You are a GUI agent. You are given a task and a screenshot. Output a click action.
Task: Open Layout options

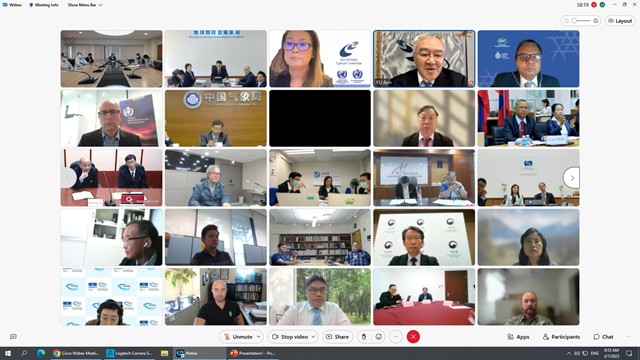coord(620,21)
